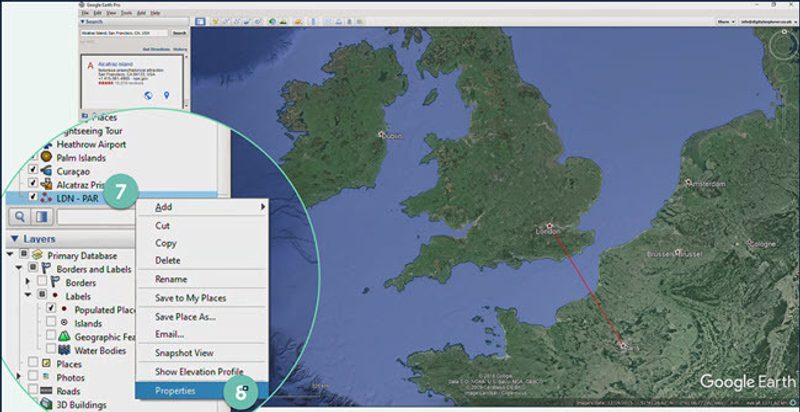
Task: Open the Tools menu in the menu bar
Action: pos(127,12)
